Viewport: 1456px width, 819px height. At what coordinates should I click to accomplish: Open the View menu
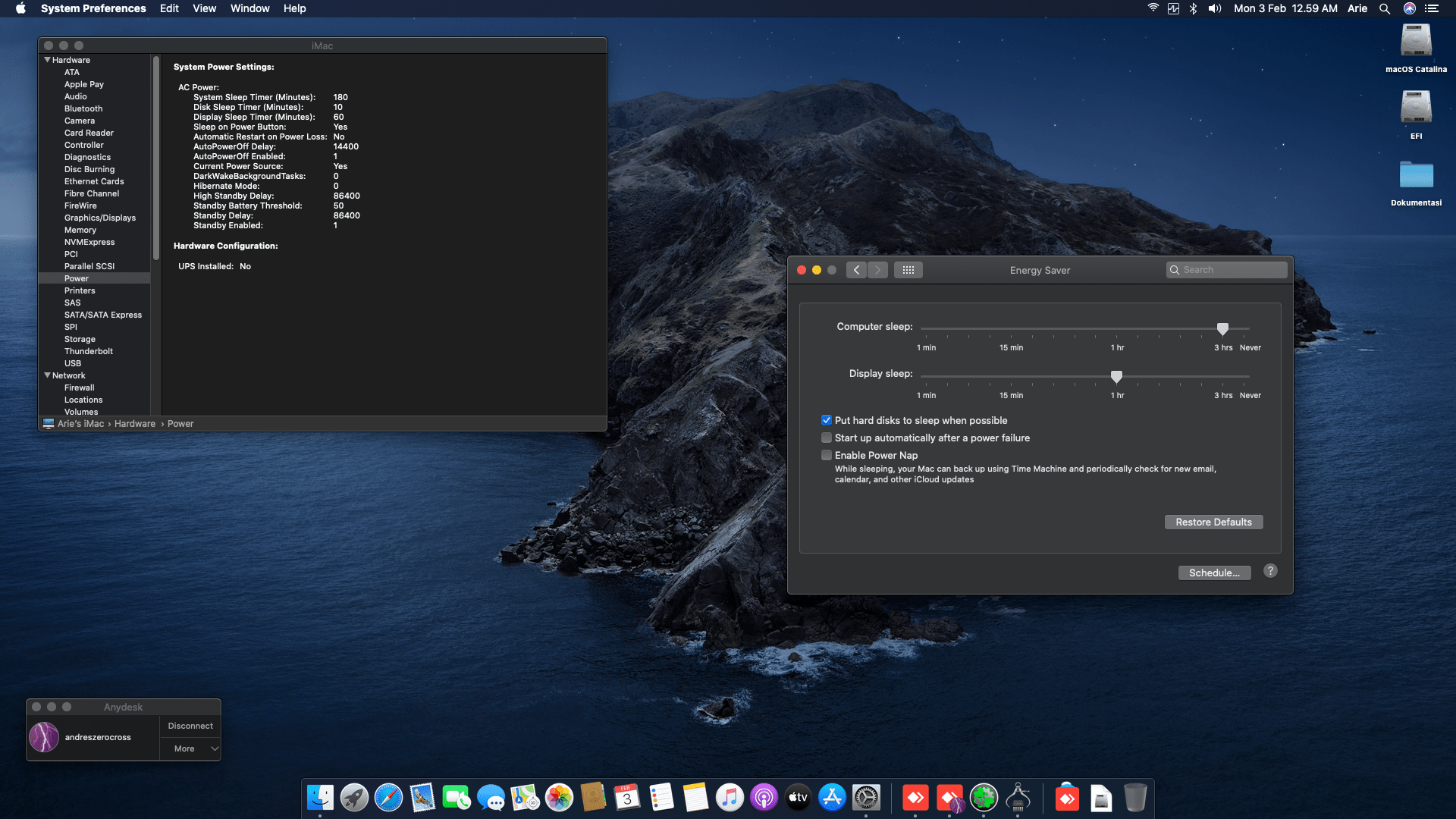point(204,8)
